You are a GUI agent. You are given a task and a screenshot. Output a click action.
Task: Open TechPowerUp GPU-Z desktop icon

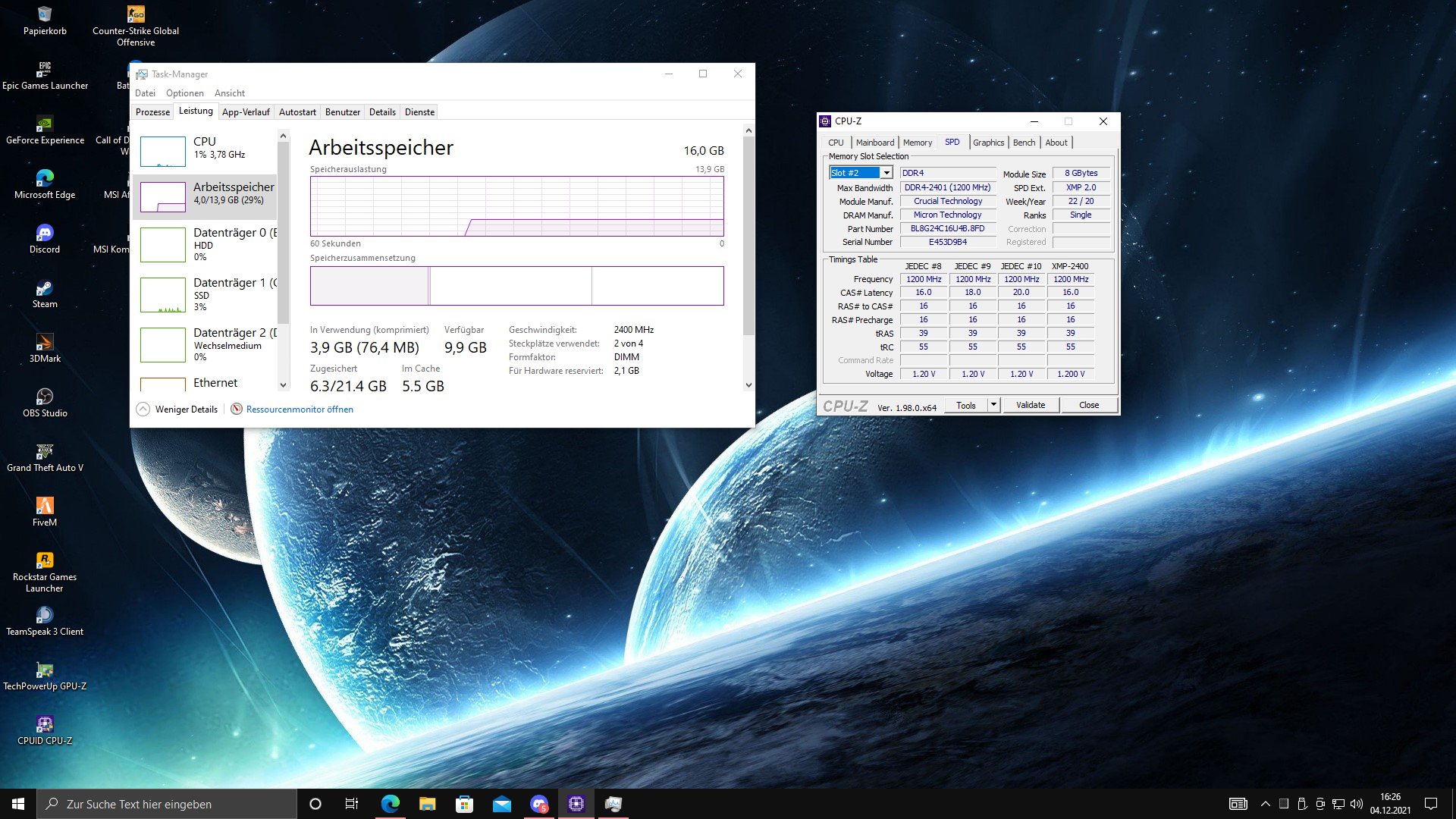[x=45, y=671]
